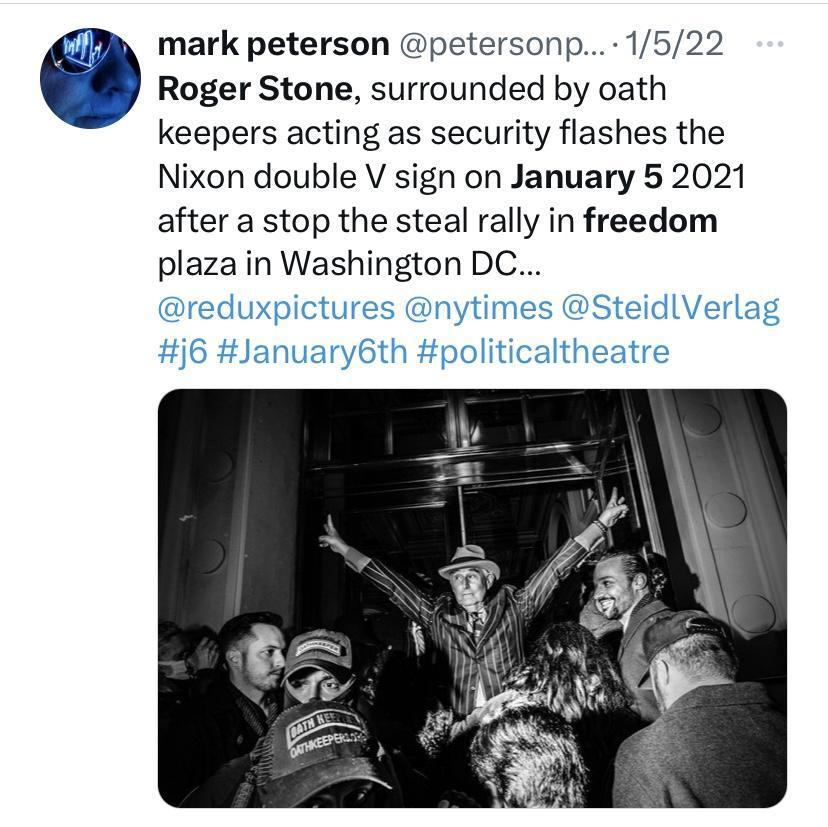Click the bold Roger Stone text

[x=255, y=89]
